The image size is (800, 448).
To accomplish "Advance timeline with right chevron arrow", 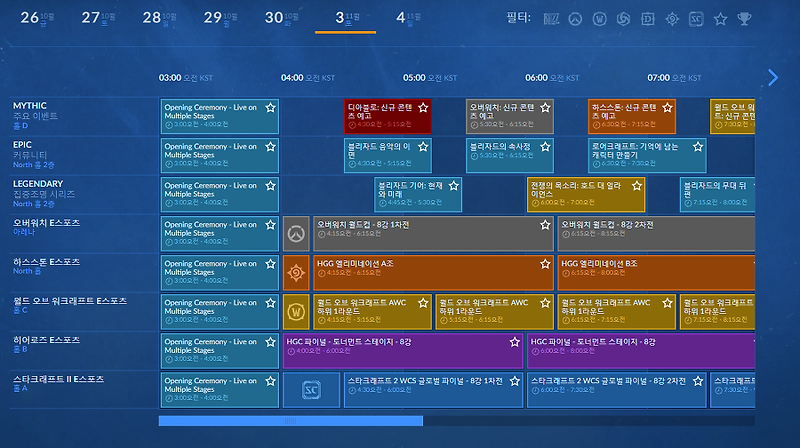I will (x=773, y=78).
